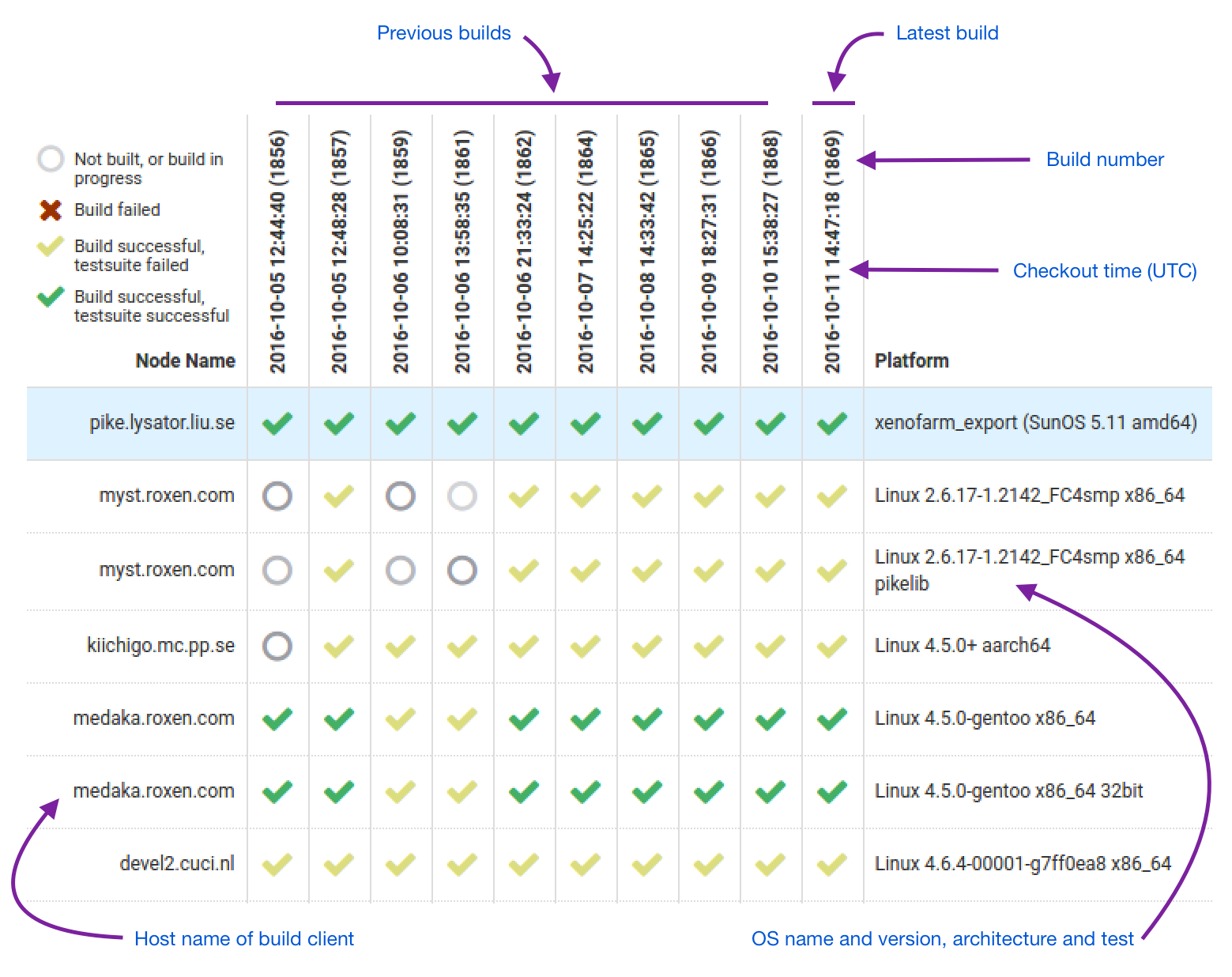Open the devel2.cuci.nl node name
1232x977 pixels.
(177, 864)
